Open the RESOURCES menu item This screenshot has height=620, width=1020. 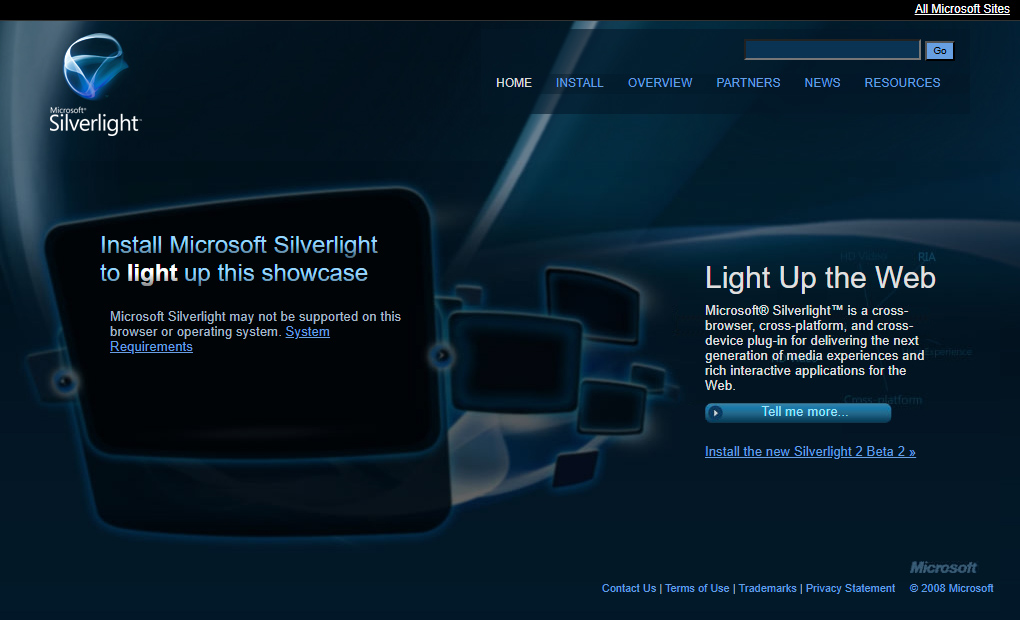point(902,83)
